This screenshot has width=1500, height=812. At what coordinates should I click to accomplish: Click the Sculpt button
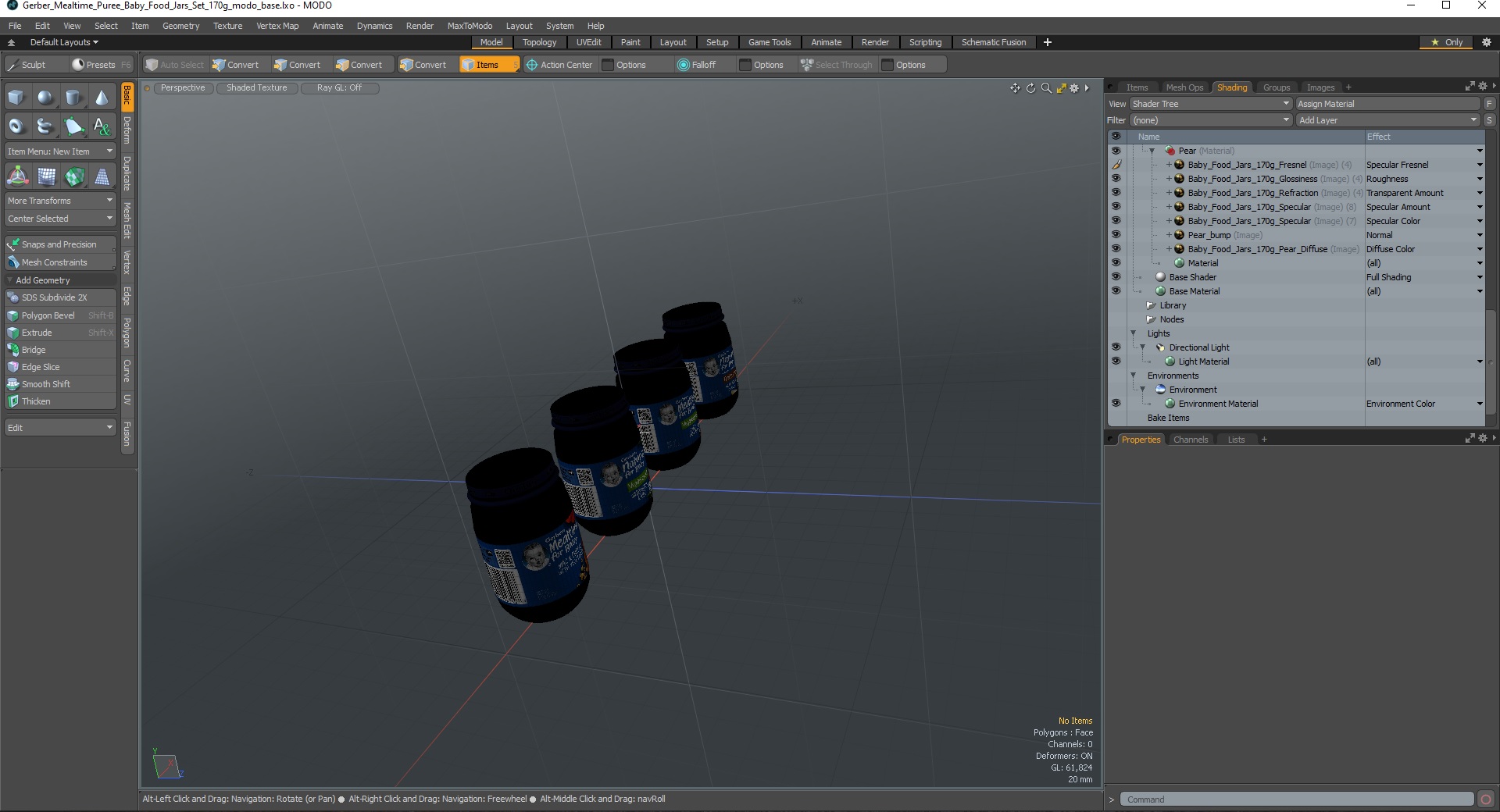pos(34,65)
